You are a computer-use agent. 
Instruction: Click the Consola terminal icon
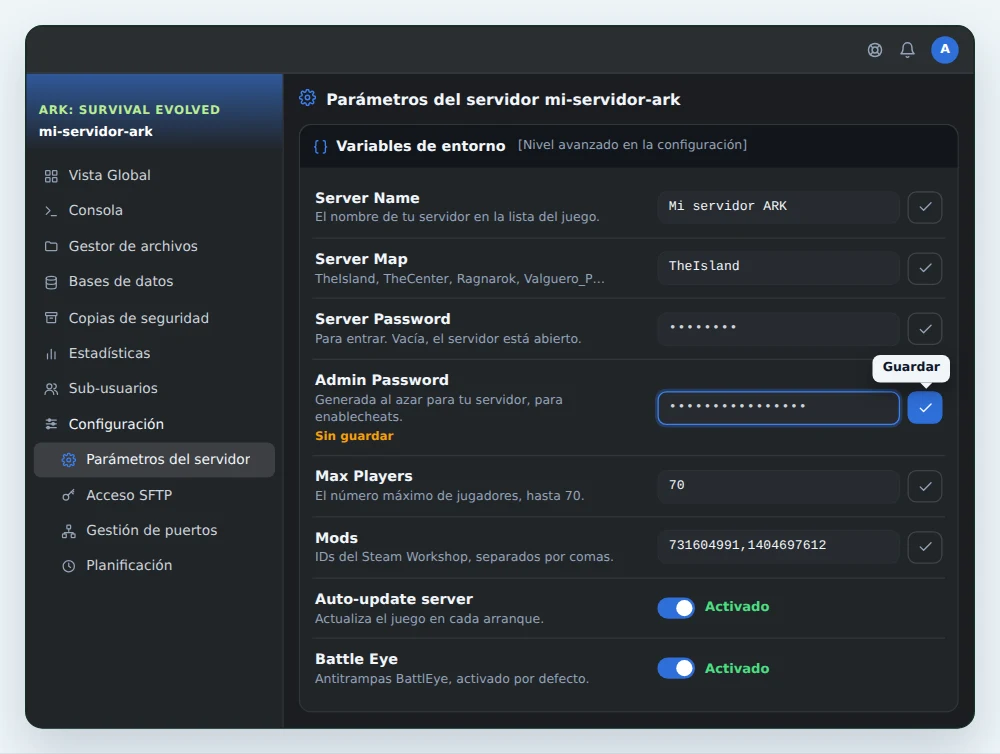tap(51, 211)
